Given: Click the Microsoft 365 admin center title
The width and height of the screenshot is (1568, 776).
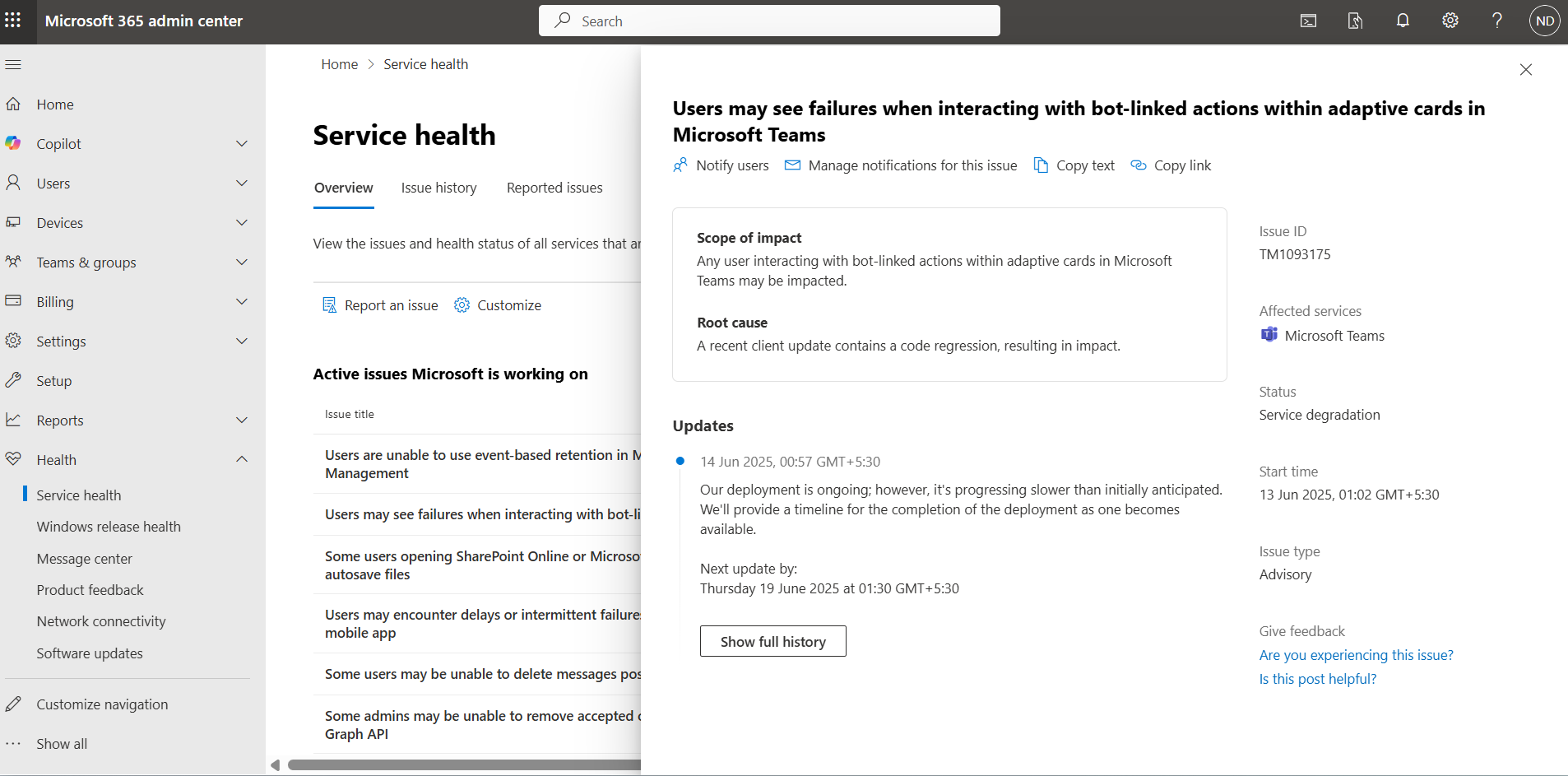Looking at the screenshot, I should [x=144, y=21].
